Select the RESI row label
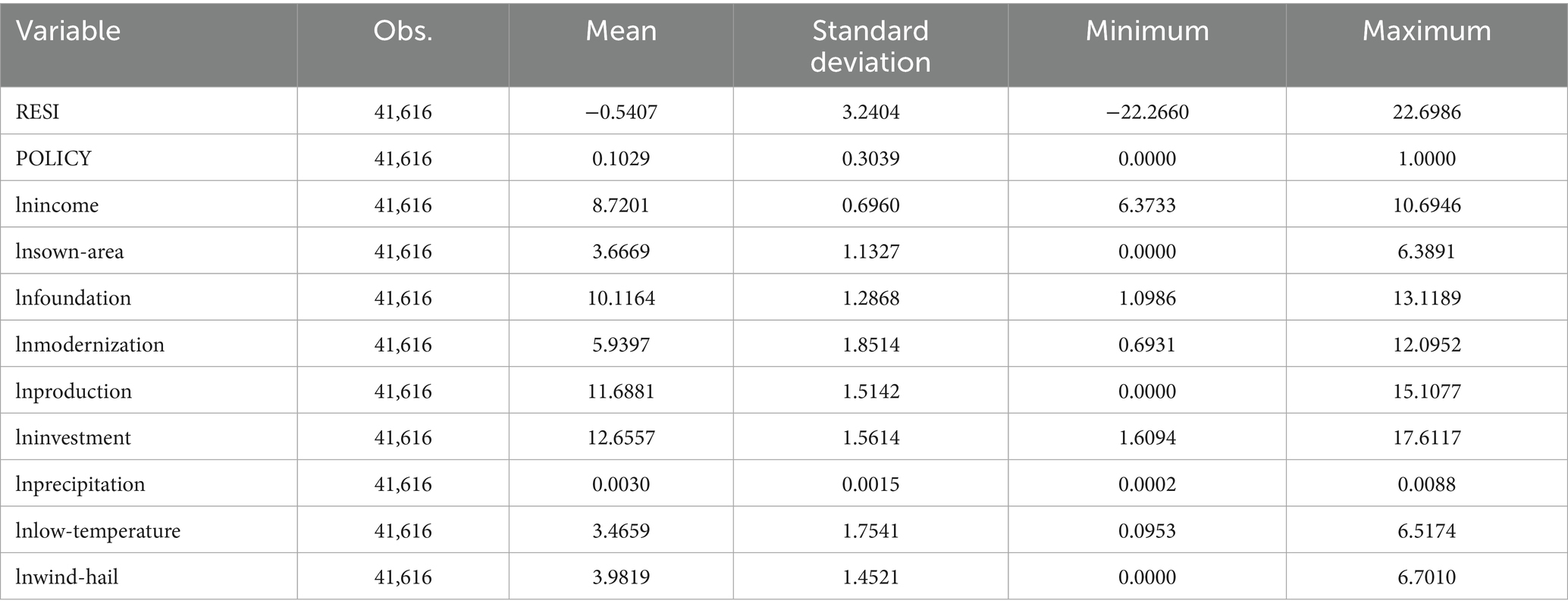The height and width of the screenshot is (613, 1568). click(x=38, y=112)
